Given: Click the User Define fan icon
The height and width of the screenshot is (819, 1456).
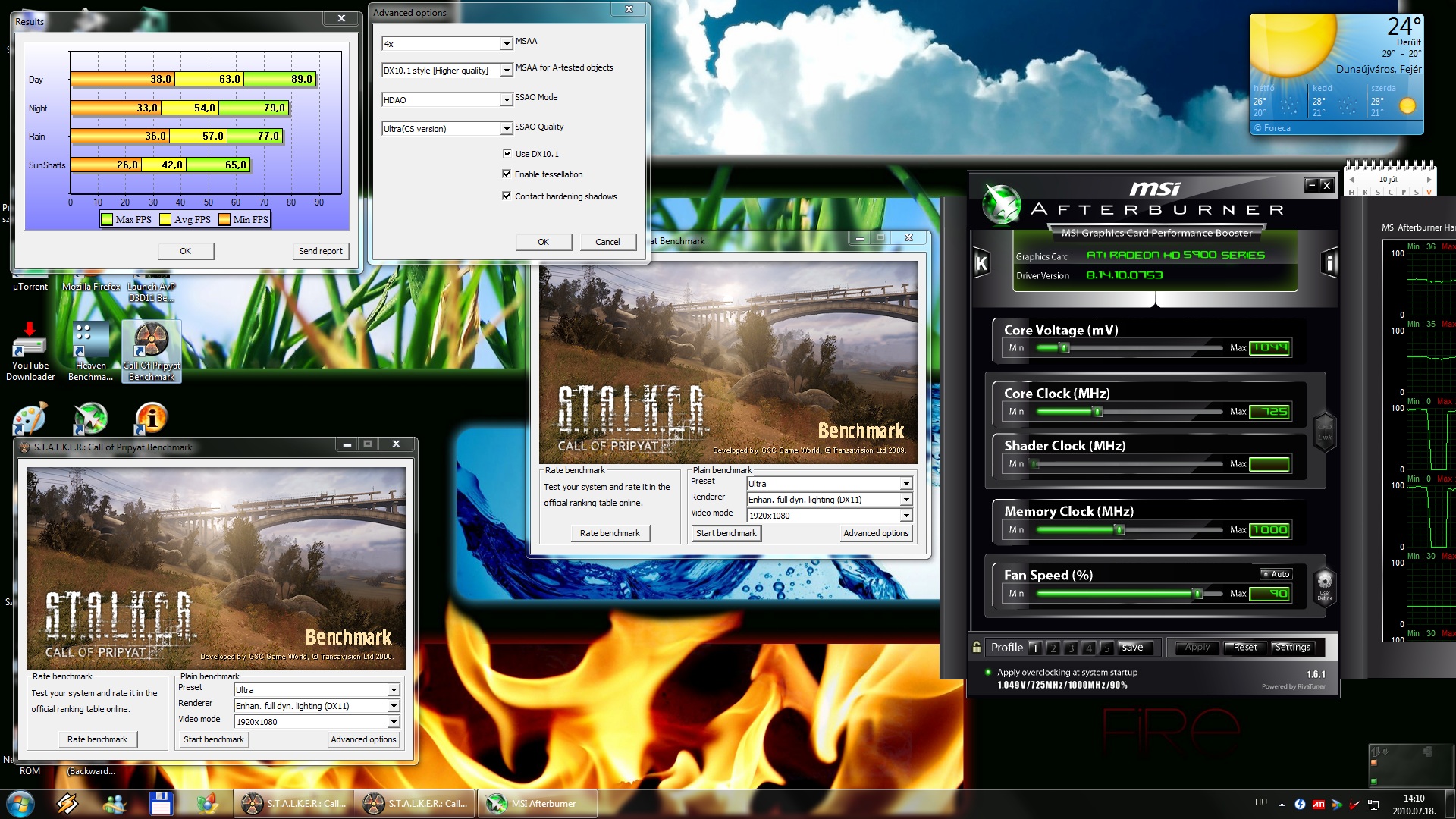Looking at the screenshot, I should [1324, 588].
